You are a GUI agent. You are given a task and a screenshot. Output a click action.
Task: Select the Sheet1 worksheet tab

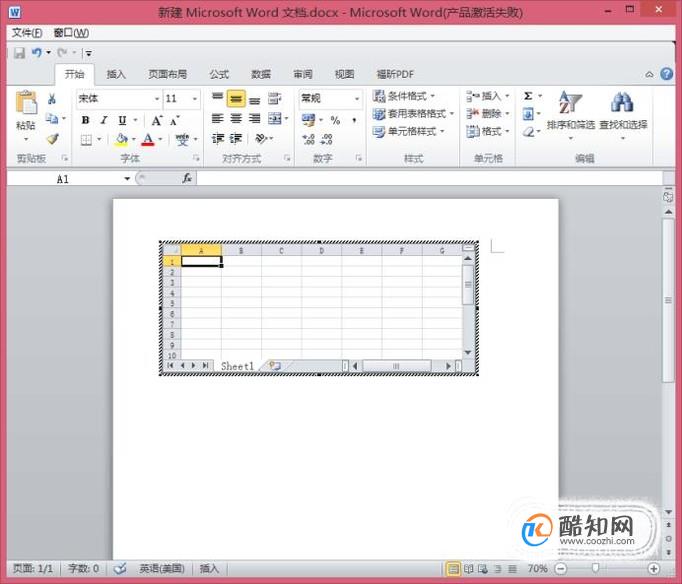pyautogui.click(x=237, y=366)
